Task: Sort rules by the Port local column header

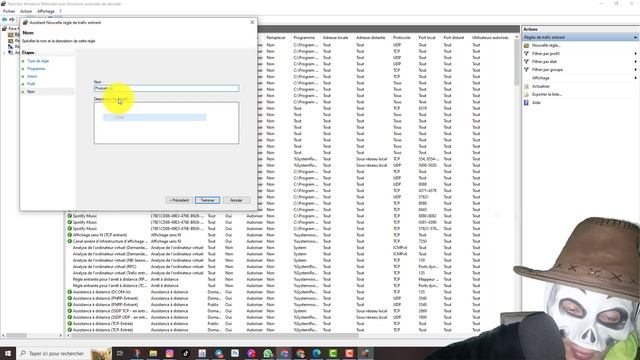Action: (427, 38)
